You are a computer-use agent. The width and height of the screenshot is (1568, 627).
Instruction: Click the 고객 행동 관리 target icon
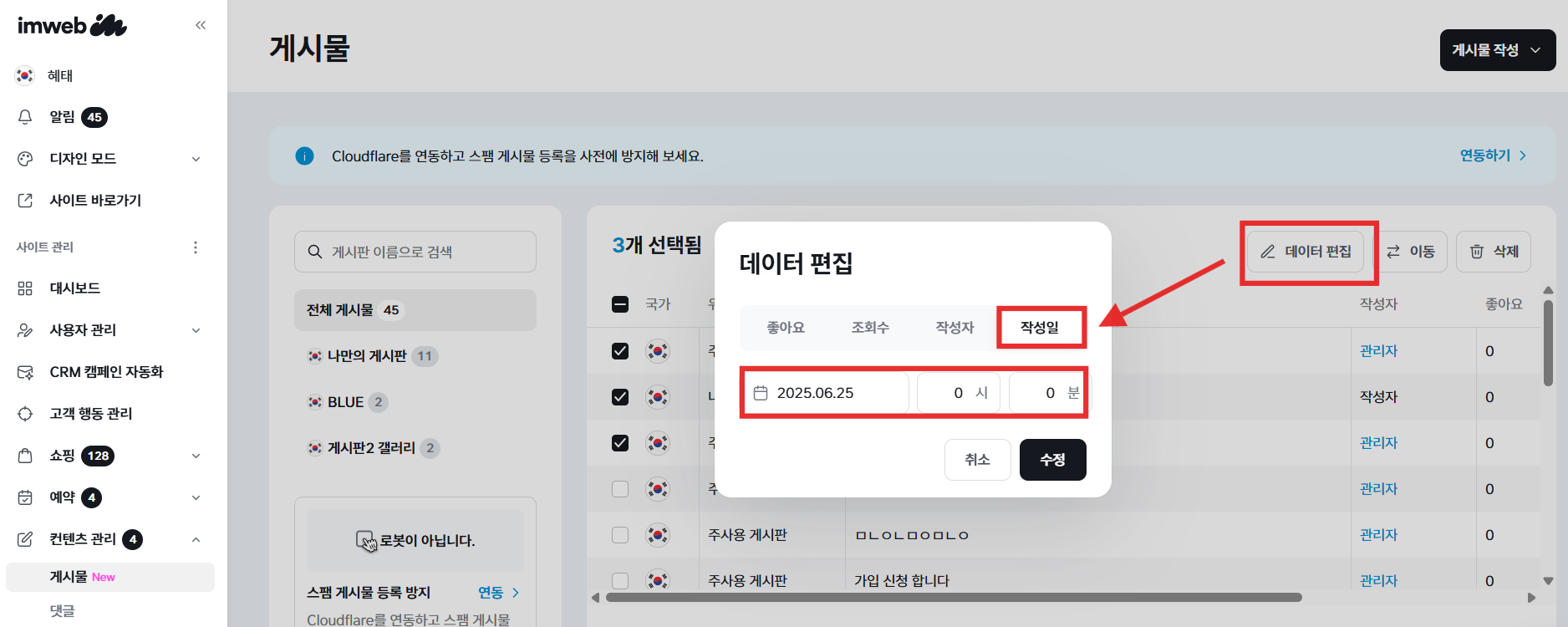pos(25,414)
